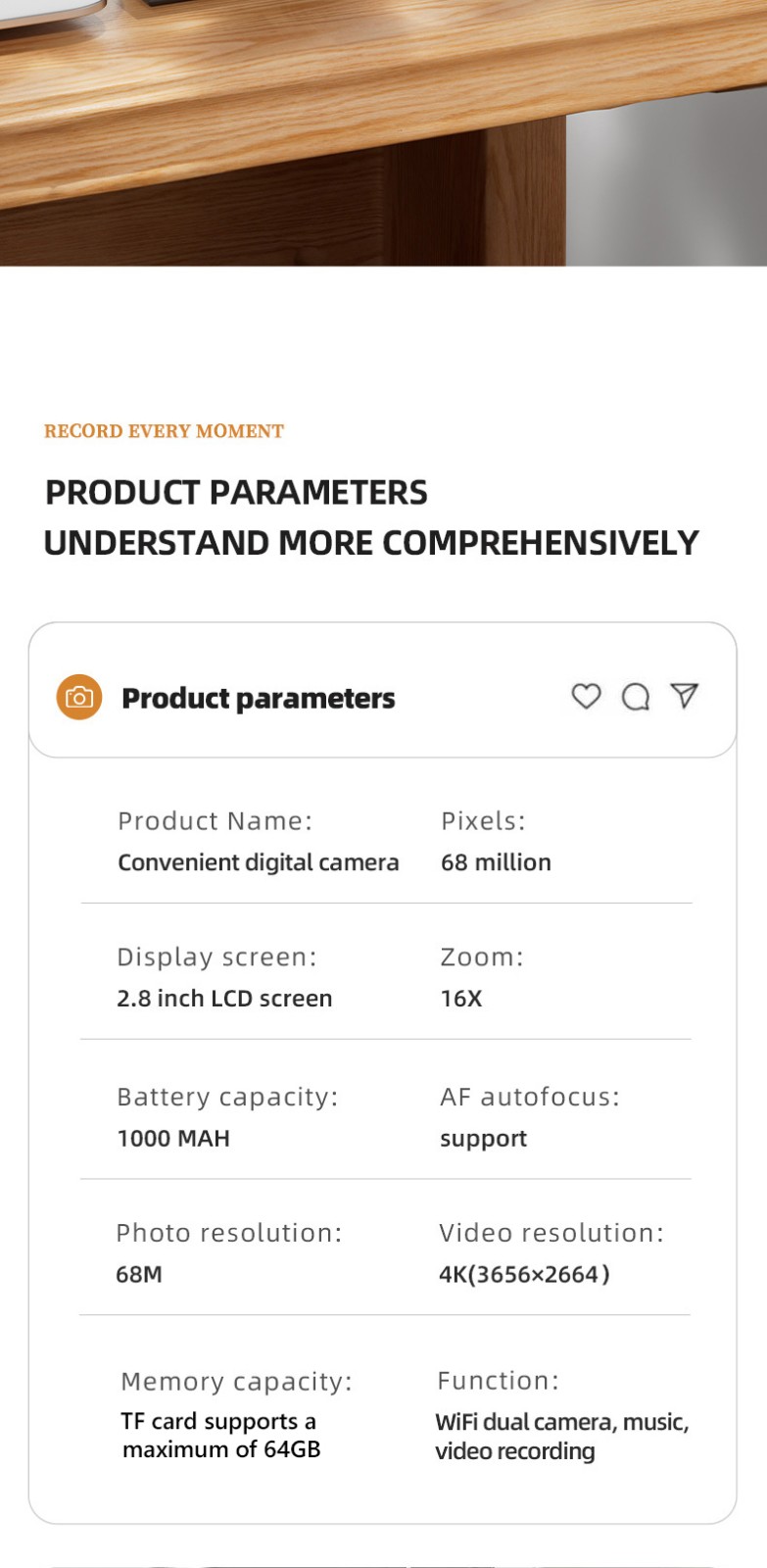
Task: Click the "2.8 inch LCD screen" text
Action: [224, 999]
